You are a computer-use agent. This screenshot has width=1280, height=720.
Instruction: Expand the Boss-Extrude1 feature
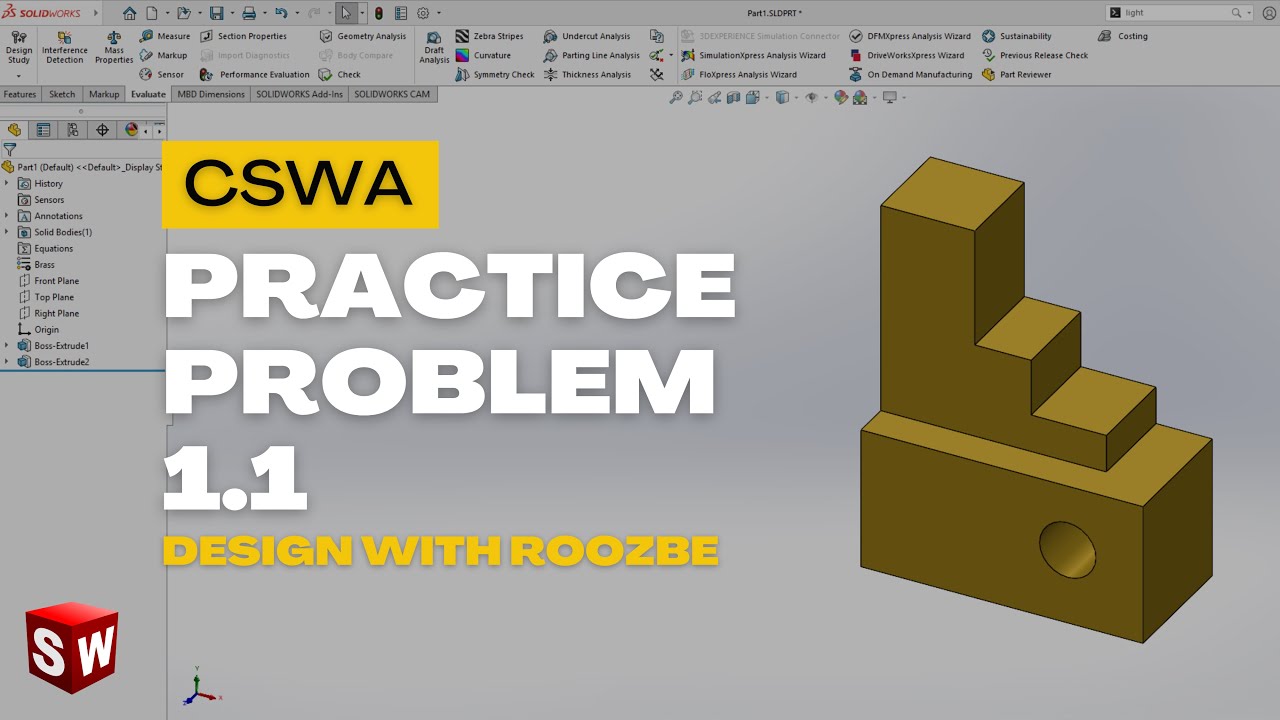click(x=7, y=346)
